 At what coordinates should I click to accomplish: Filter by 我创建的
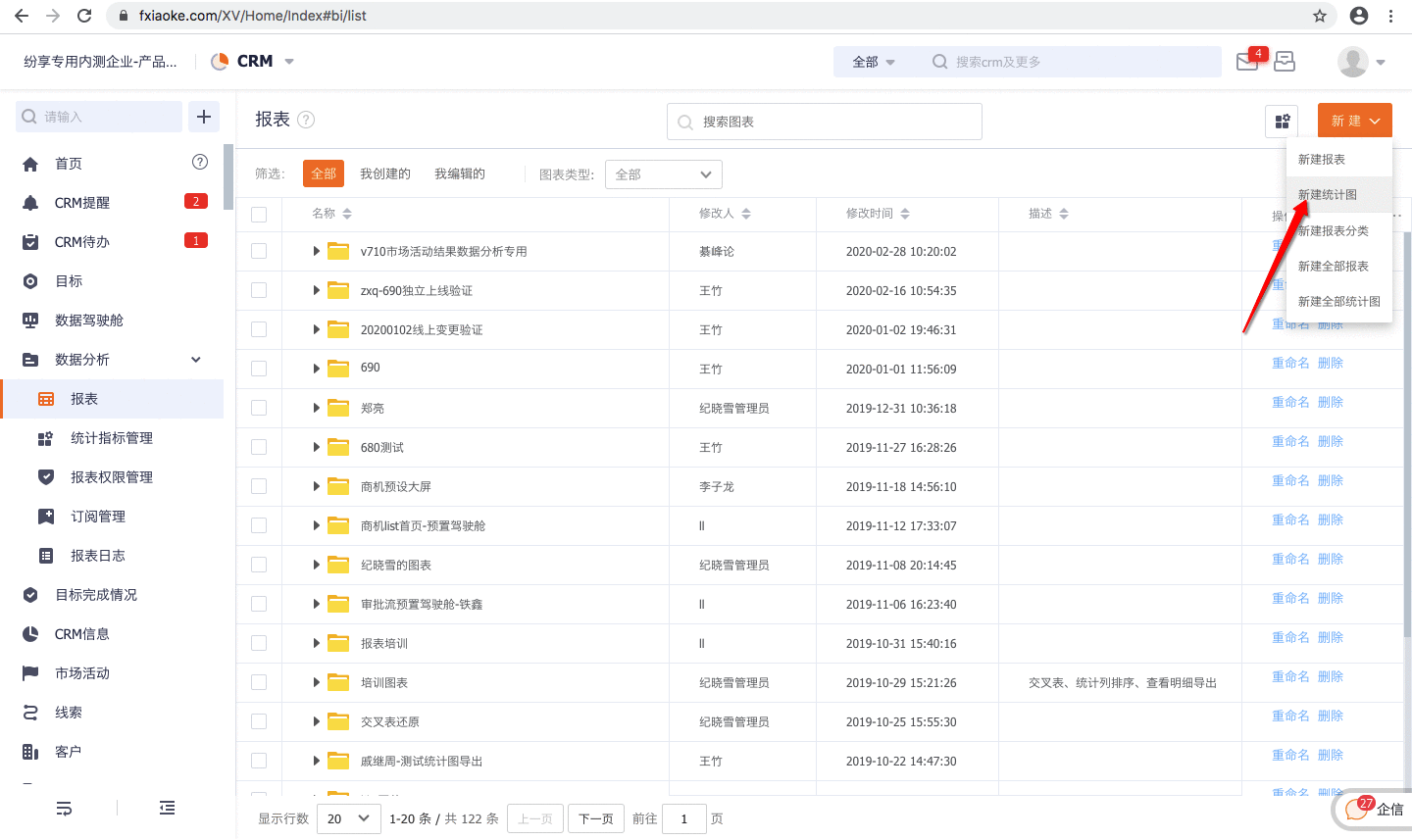(x=385, y=173)
